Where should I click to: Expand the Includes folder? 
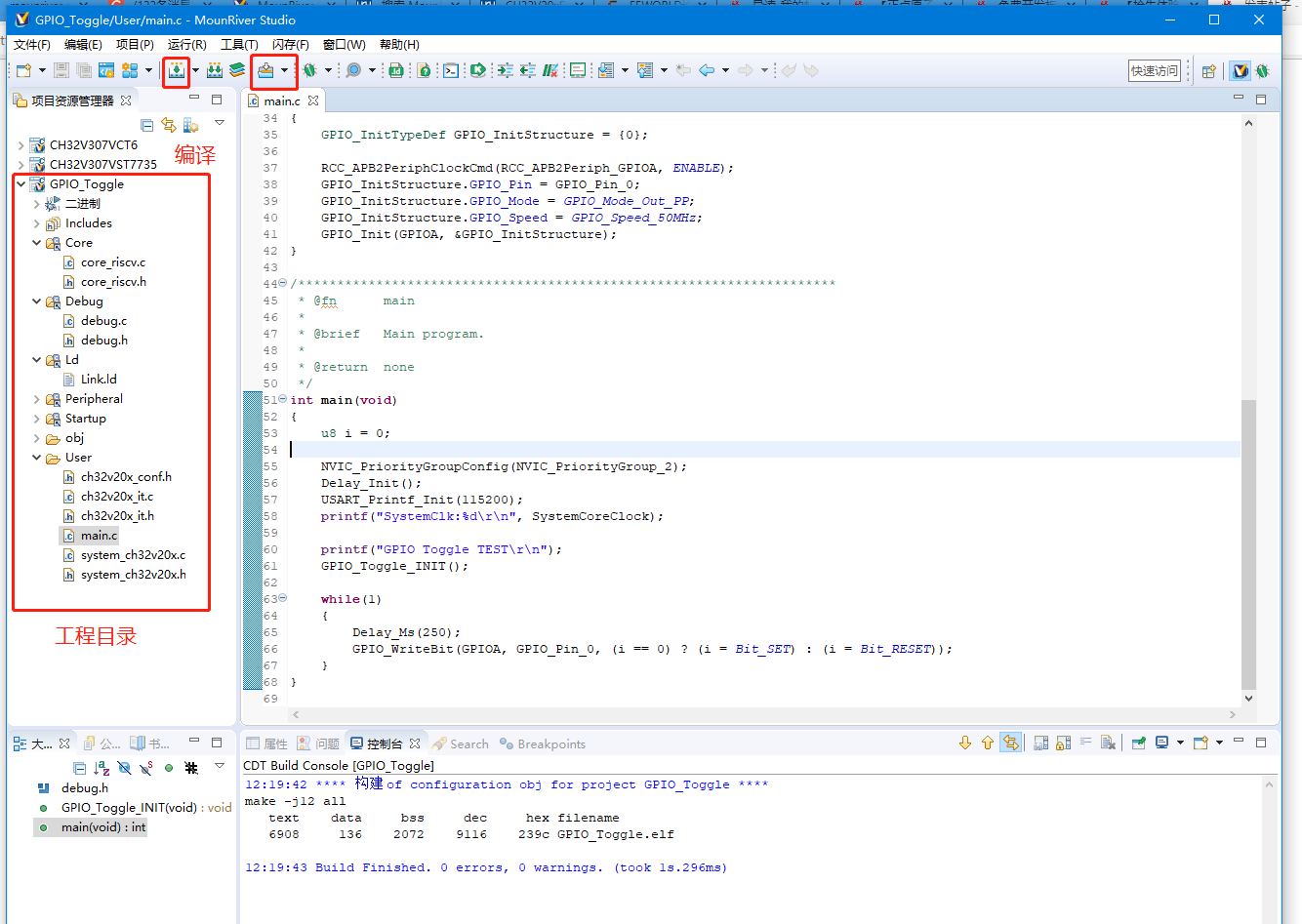(x=37, y=222)
